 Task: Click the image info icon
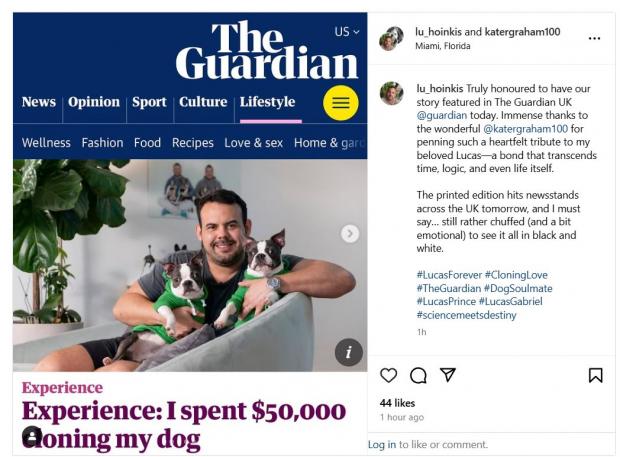348,352
